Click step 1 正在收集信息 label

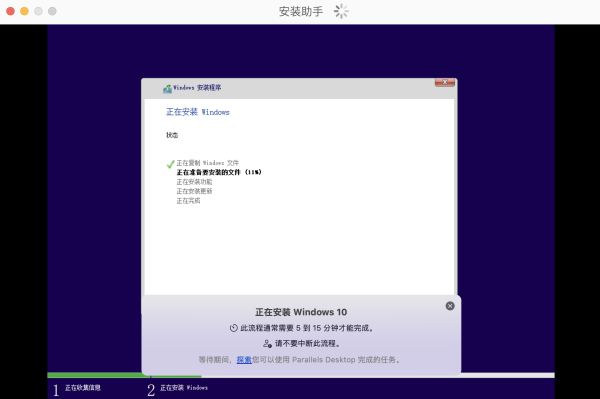click(x=83, y=388)
